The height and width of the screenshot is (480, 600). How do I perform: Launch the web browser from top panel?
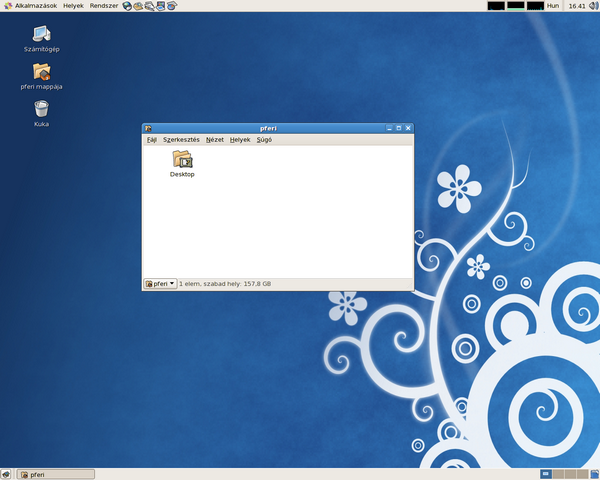point(128,6)
